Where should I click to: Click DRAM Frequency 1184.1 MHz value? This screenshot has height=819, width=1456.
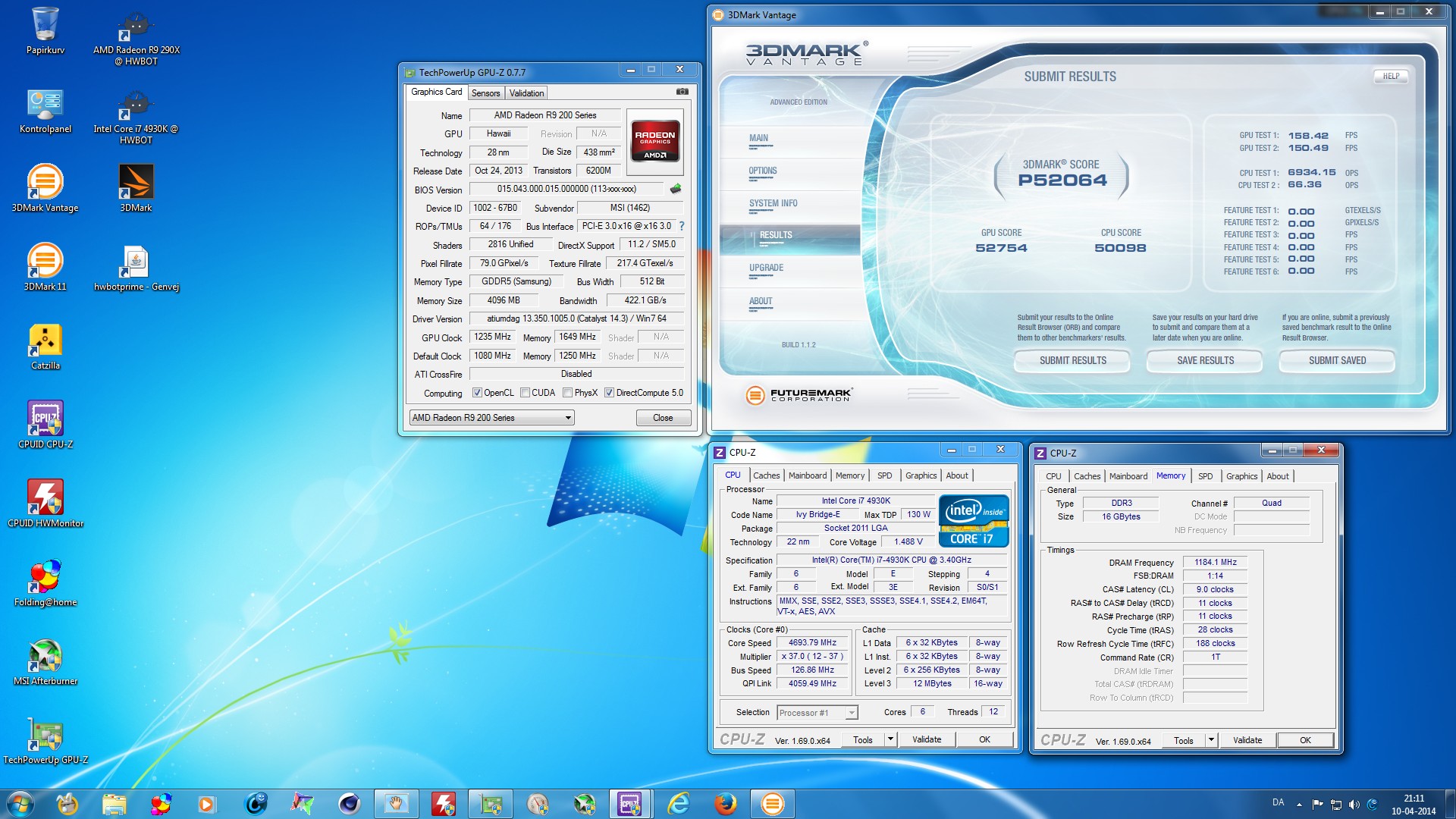[1215, 562]
